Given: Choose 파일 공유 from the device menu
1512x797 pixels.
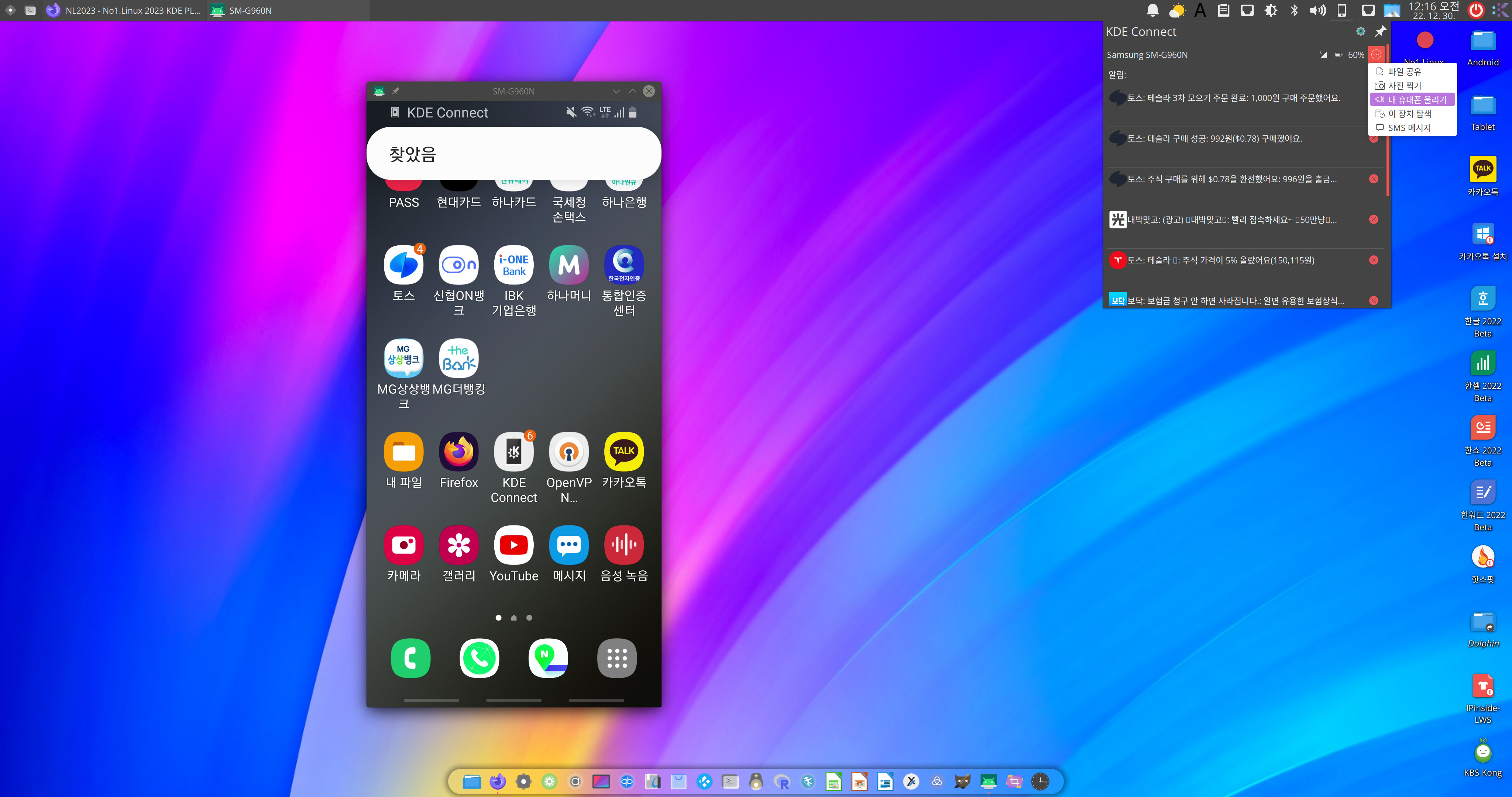Looking at the screenshot, I should 1412,72.
